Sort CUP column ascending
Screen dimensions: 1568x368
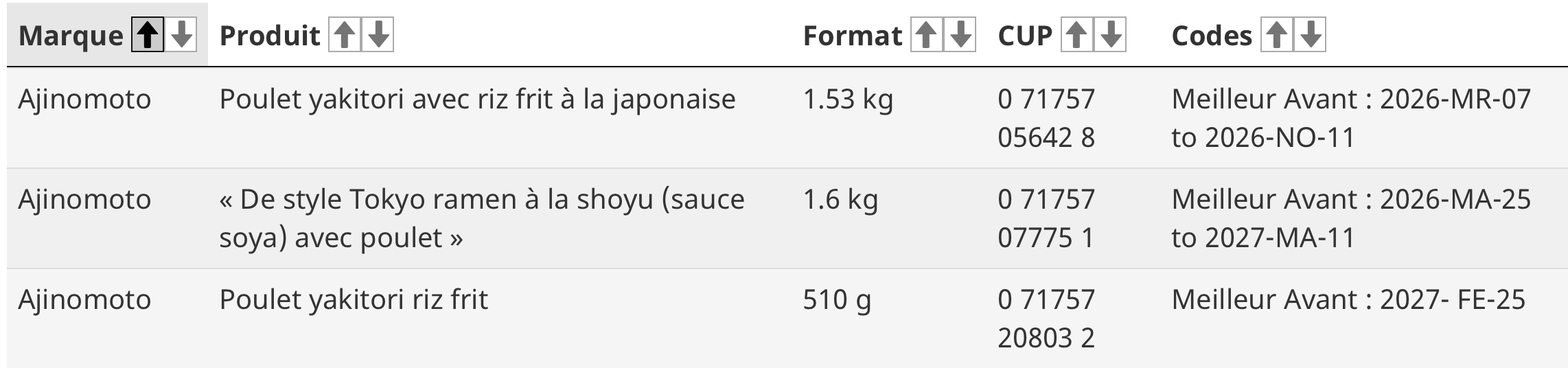coord(1077,35)
